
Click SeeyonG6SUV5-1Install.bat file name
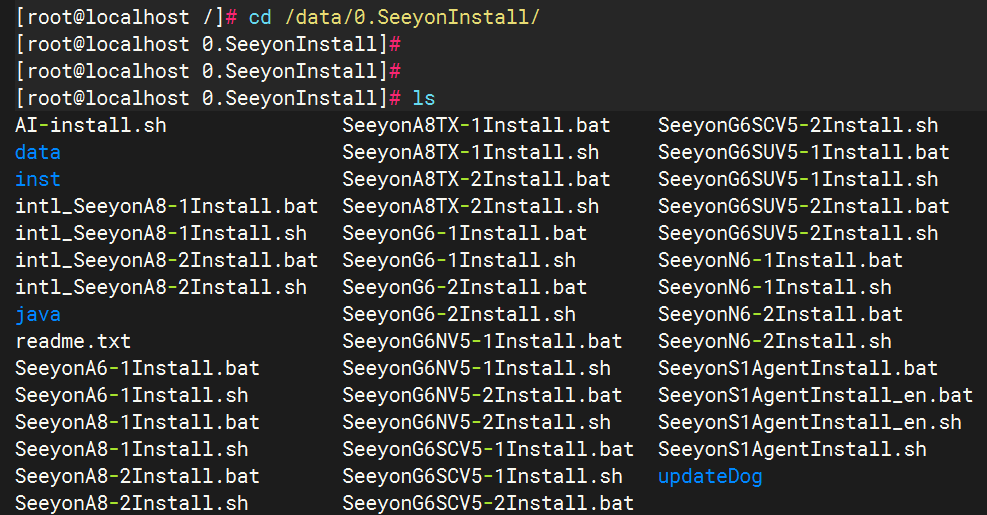click(x=804, y=152)
